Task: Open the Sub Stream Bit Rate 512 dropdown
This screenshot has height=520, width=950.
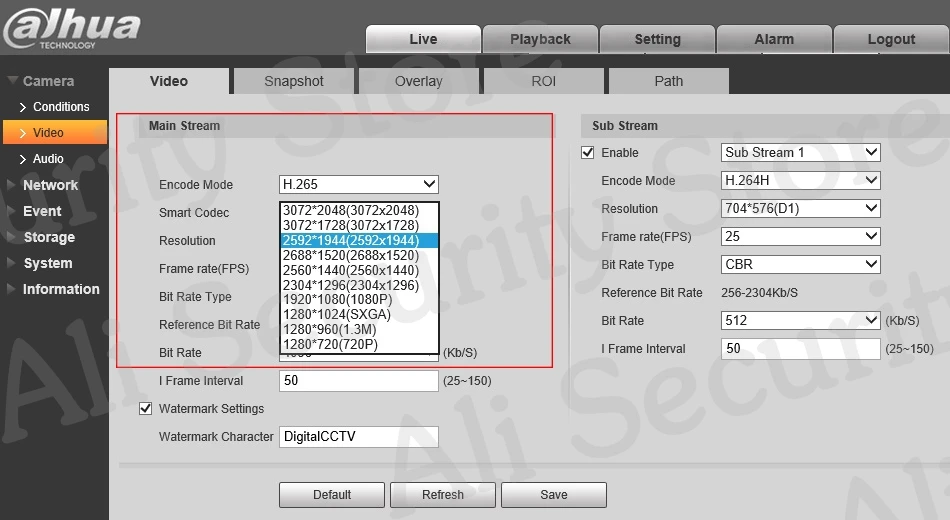Action: coord(800,321)
